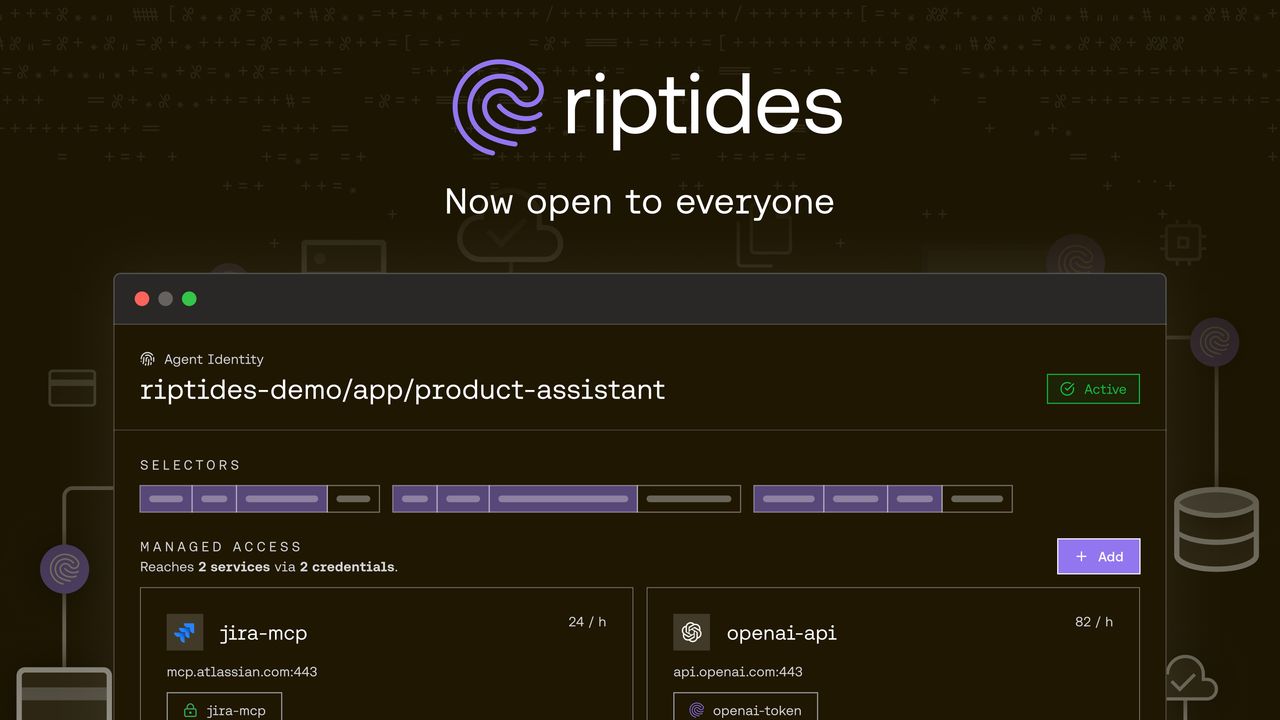1280x720 pixels.
Task: Select the riptides-demo/app/product-assistant identity title
Action: click(403, 389)
